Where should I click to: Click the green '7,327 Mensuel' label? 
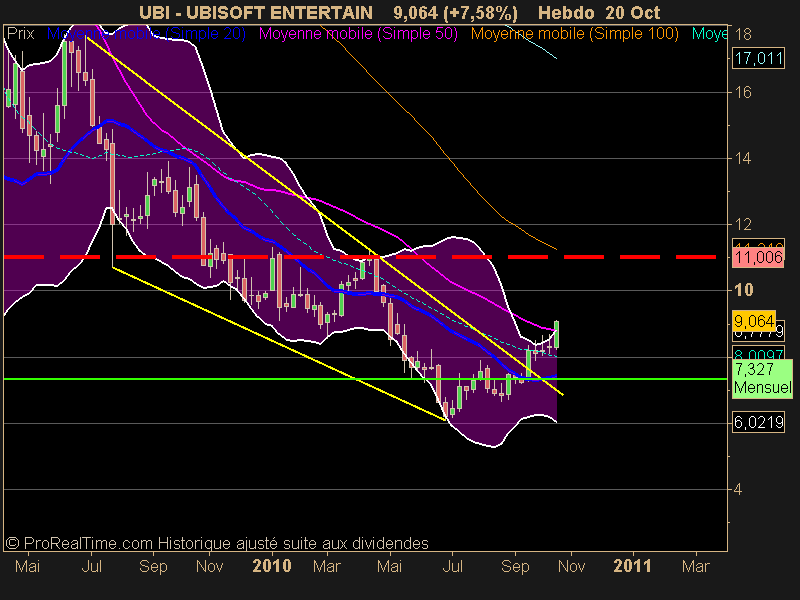click(x=762, y=378)
